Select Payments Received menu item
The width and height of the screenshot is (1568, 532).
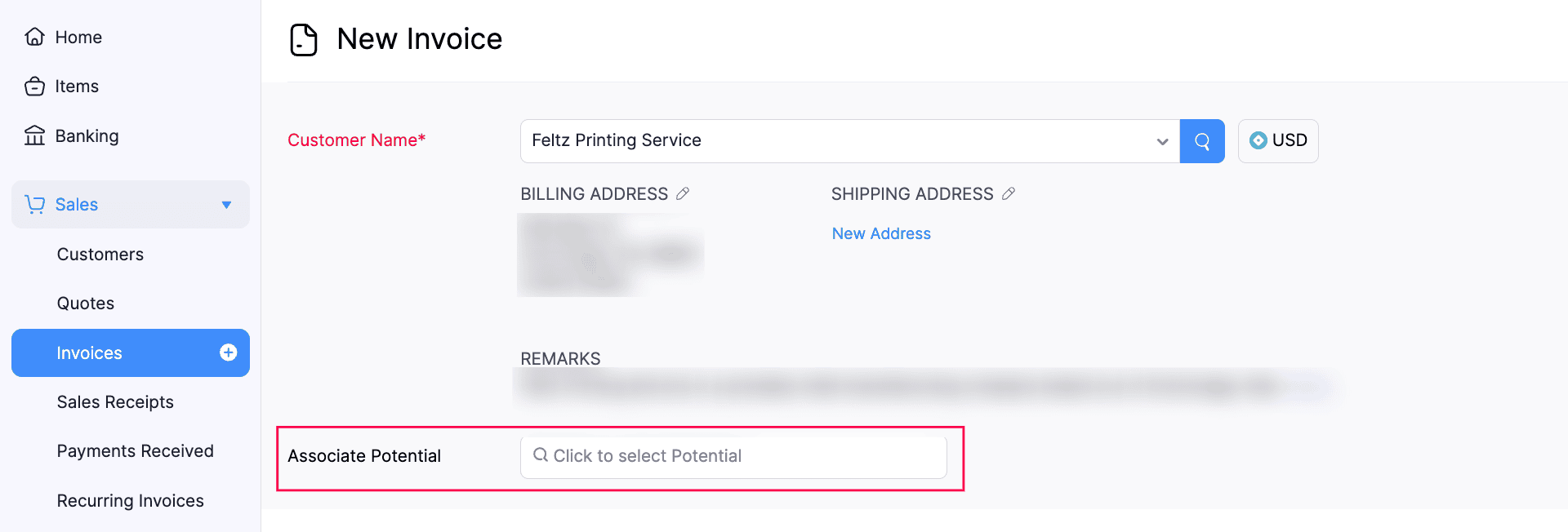pyautogui.click(x=136, y=451)
